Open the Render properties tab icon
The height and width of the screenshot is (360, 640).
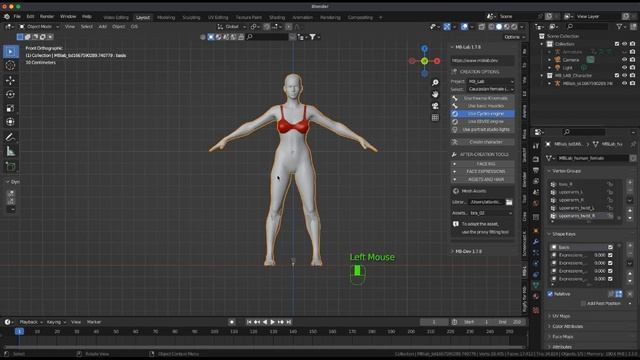pos(536,159)
